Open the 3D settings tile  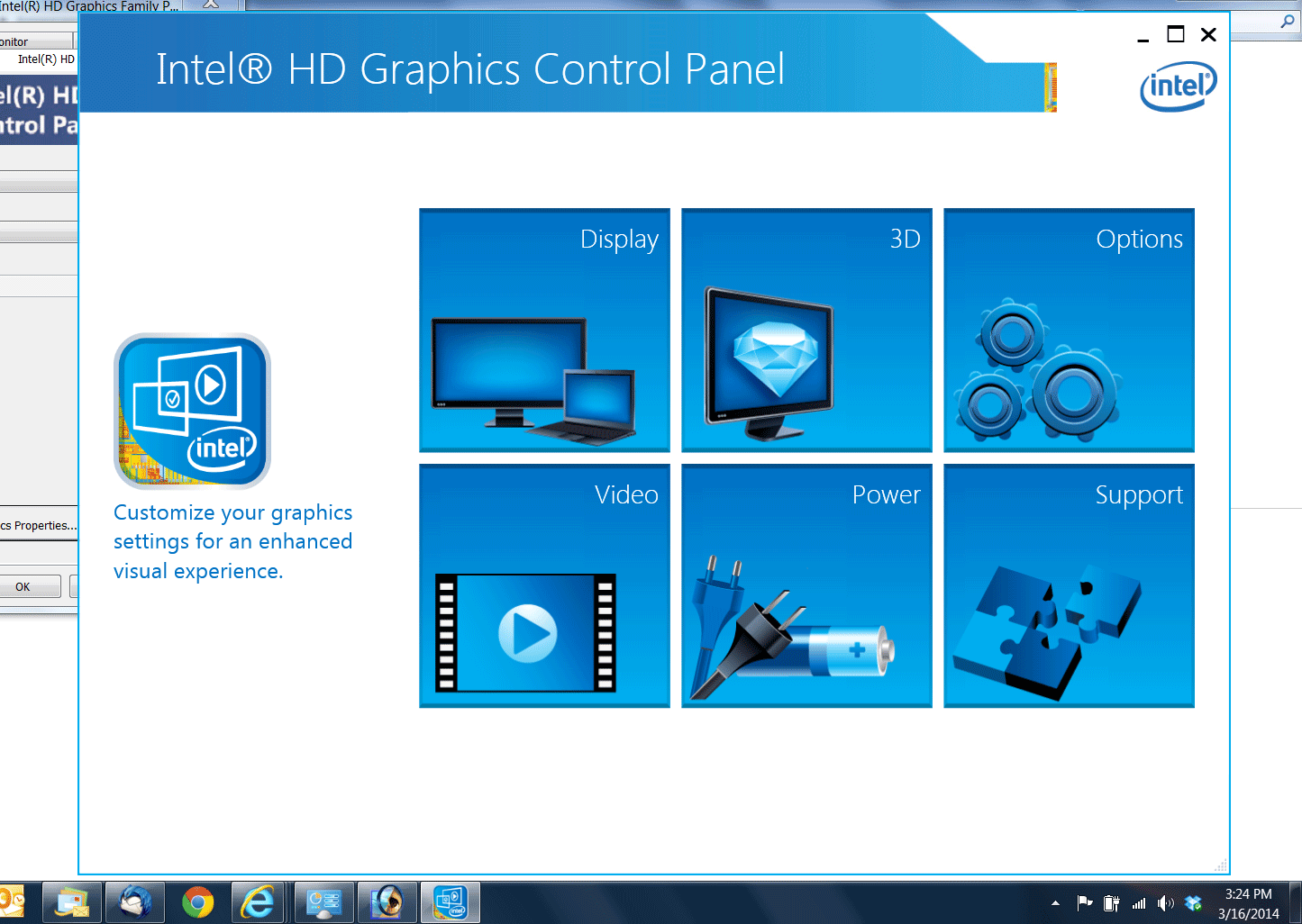tap(806, 330)
